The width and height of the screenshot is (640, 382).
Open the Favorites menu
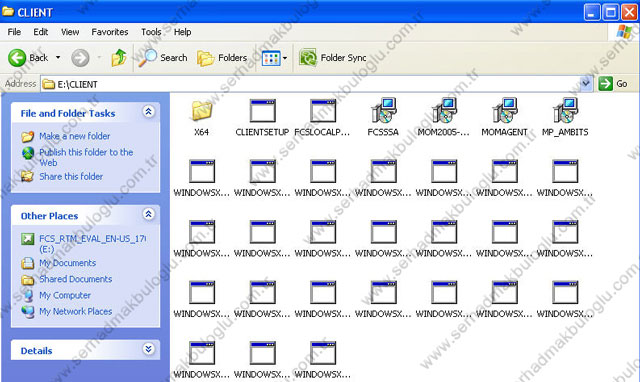(x=110, y=32)
